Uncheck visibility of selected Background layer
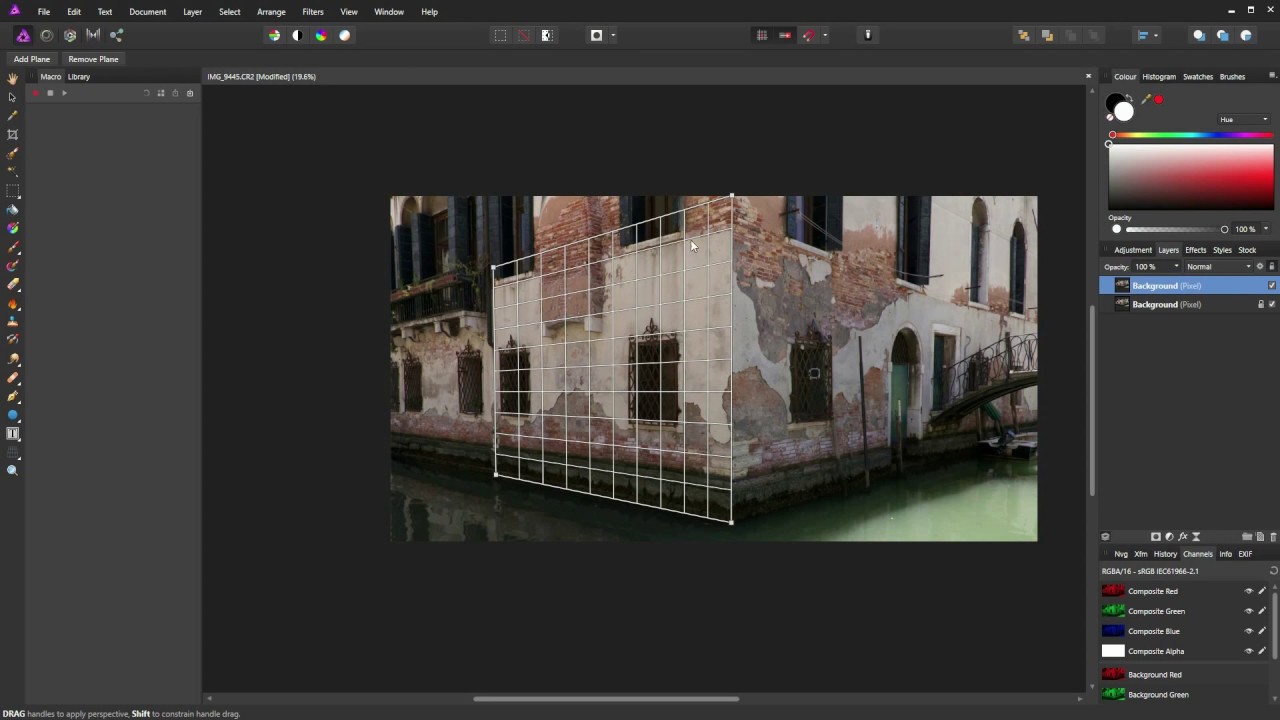The height and width of the screenshot is (720, 1280). 1271,286
